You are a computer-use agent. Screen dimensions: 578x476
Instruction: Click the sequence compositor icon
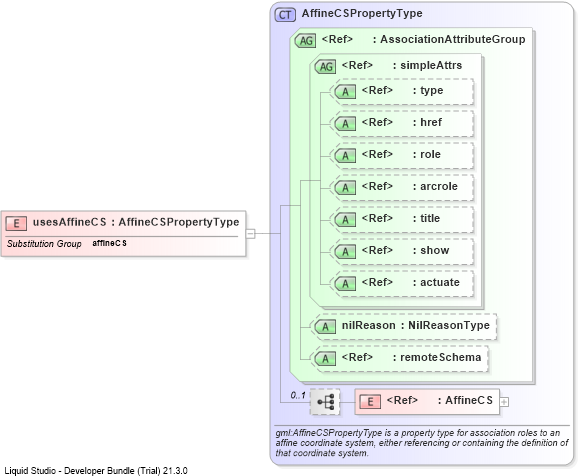[325, 402]
